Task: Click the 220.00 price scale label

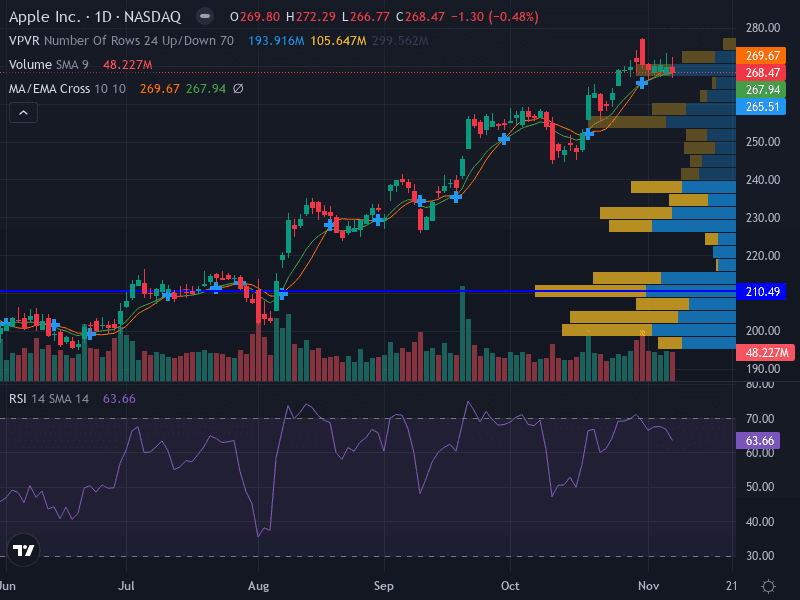Action: click(763, 256)
